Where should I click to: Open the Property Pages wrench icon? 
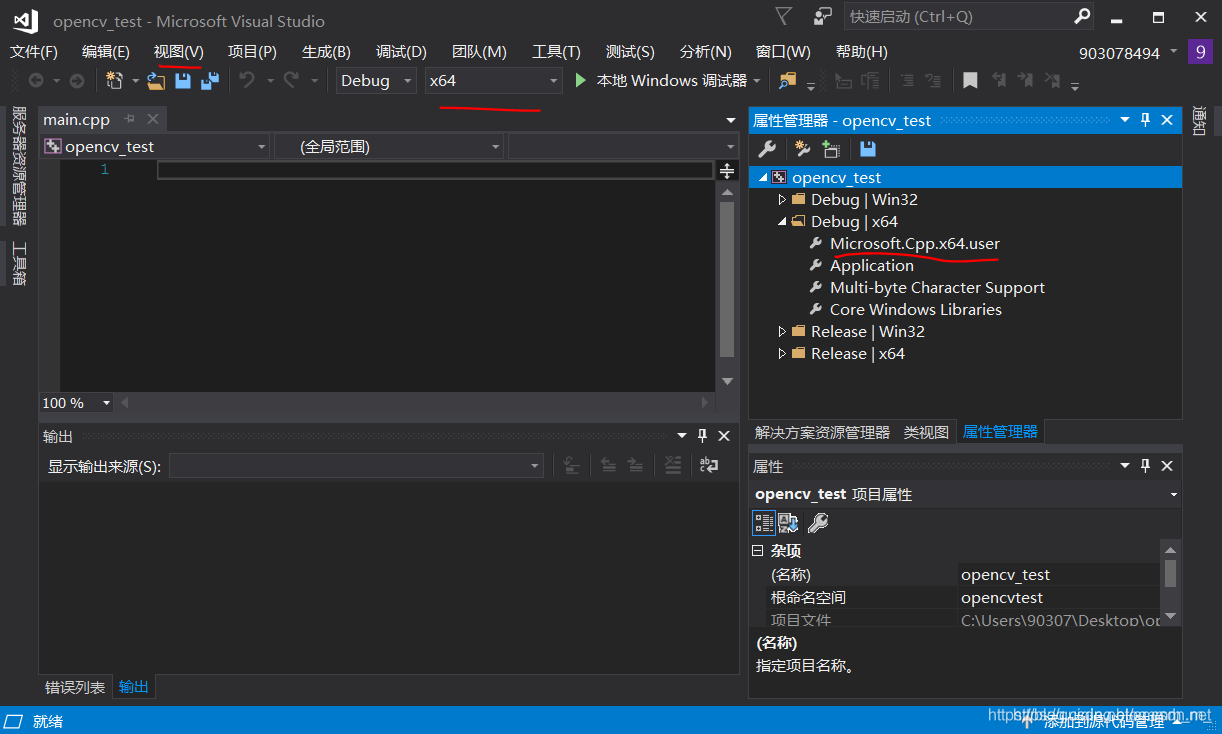coord(818,522)
